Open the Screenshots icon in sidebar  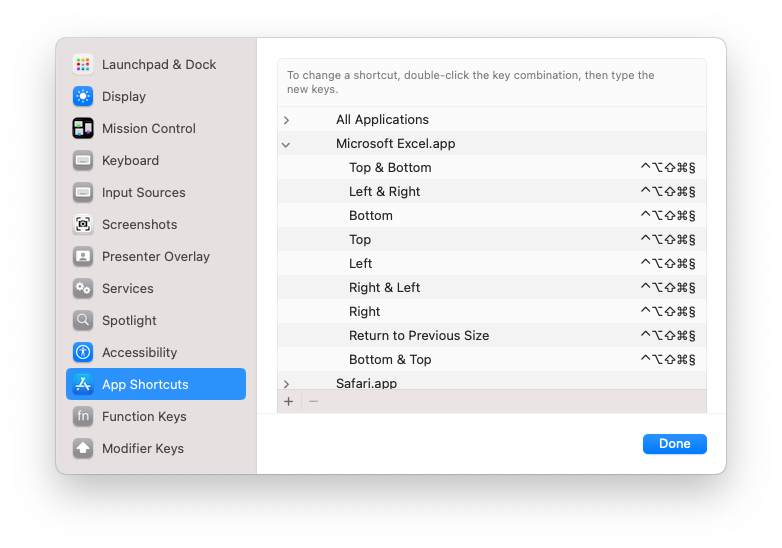[x=83, y=224]
